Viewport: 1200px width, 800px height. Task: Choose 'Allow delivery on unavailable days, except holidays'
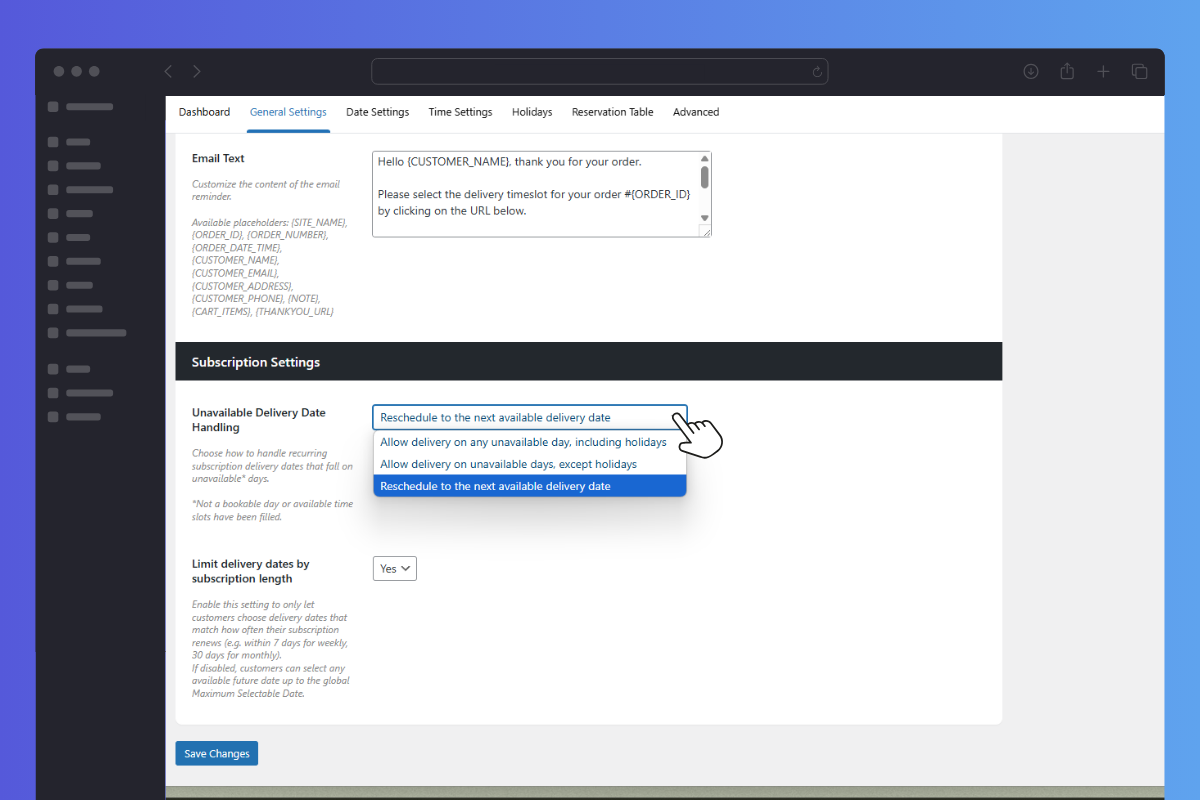(x=508, y=464)
